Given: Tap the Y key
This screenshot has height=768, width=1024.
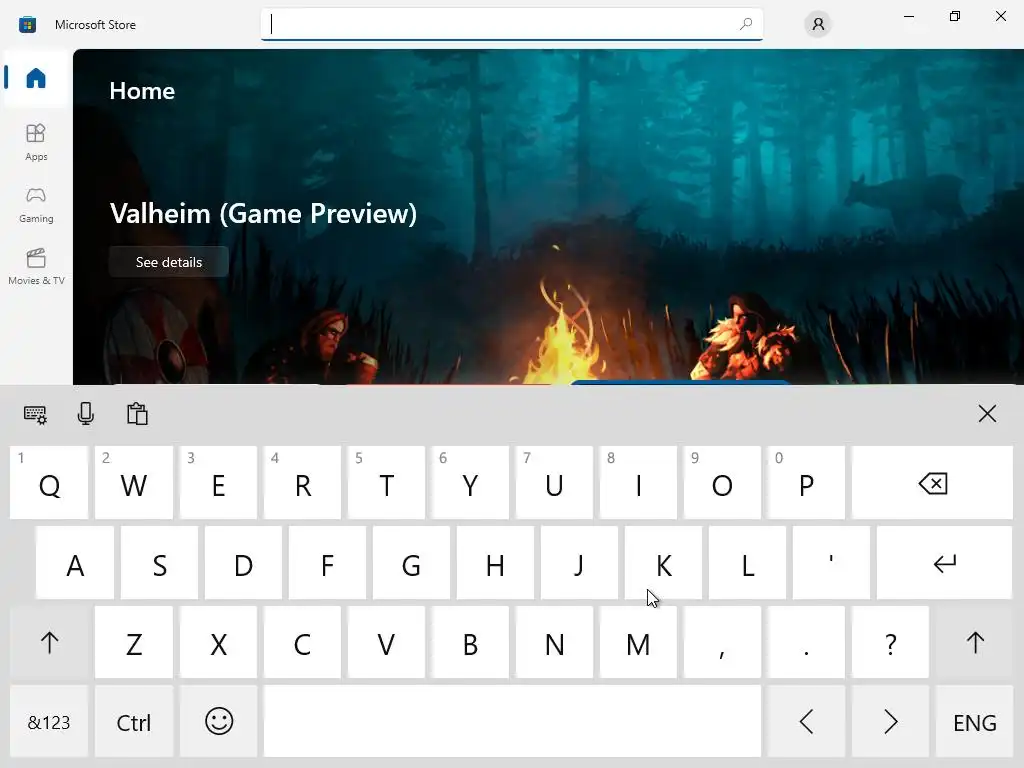Looking at the screenshot, I should (470, 483).
